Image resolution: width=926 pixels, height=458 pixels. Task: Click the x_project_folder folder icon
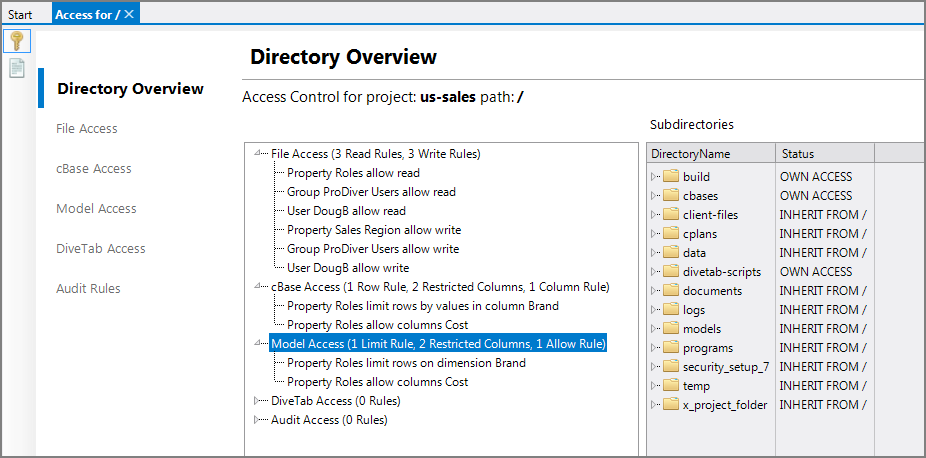tap(670, 404)
